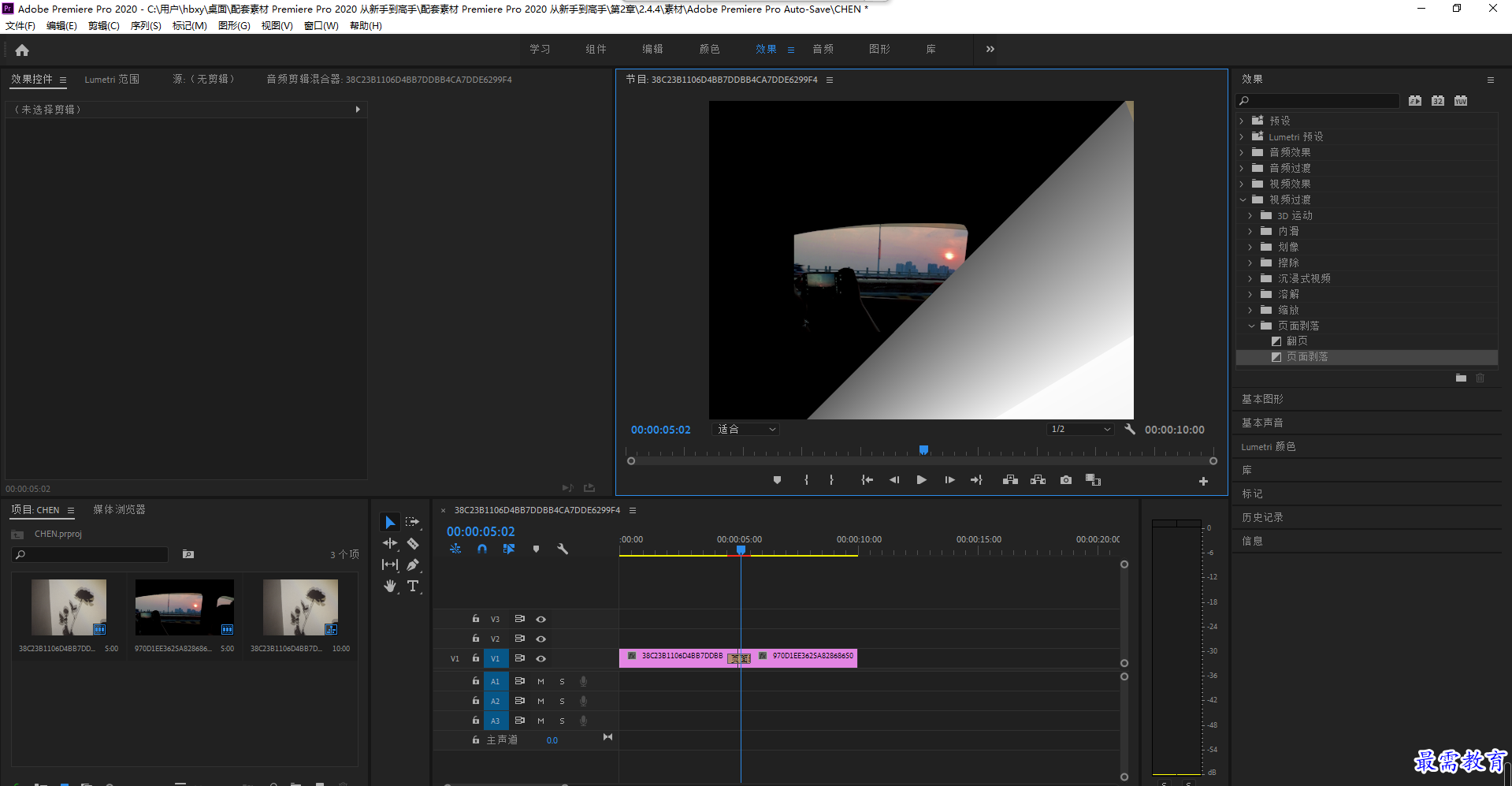Collapse the 视频过渡 folder
Screen dimensions: 1512x786
(1242, 200)
